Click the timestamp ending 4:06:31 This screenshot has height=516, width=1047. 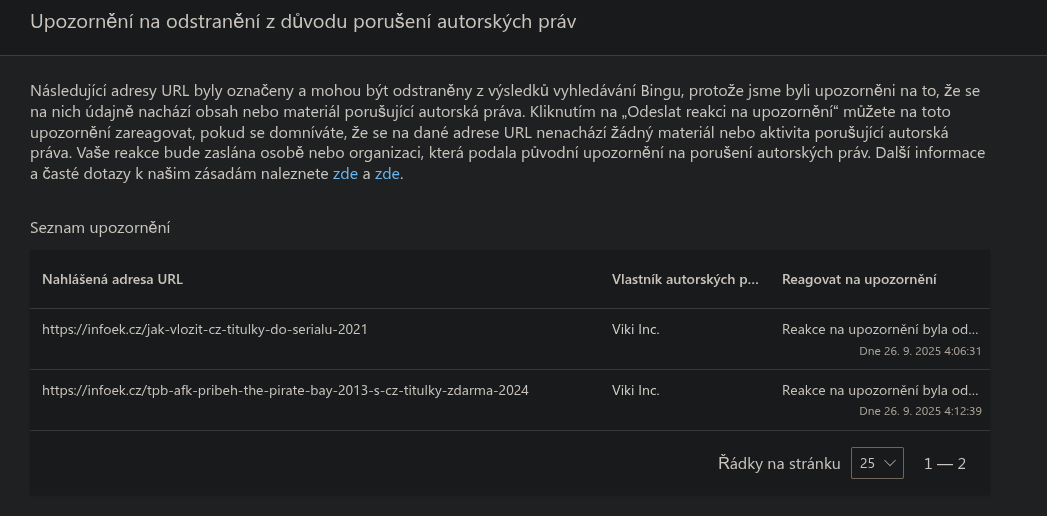tap(920, 351)
